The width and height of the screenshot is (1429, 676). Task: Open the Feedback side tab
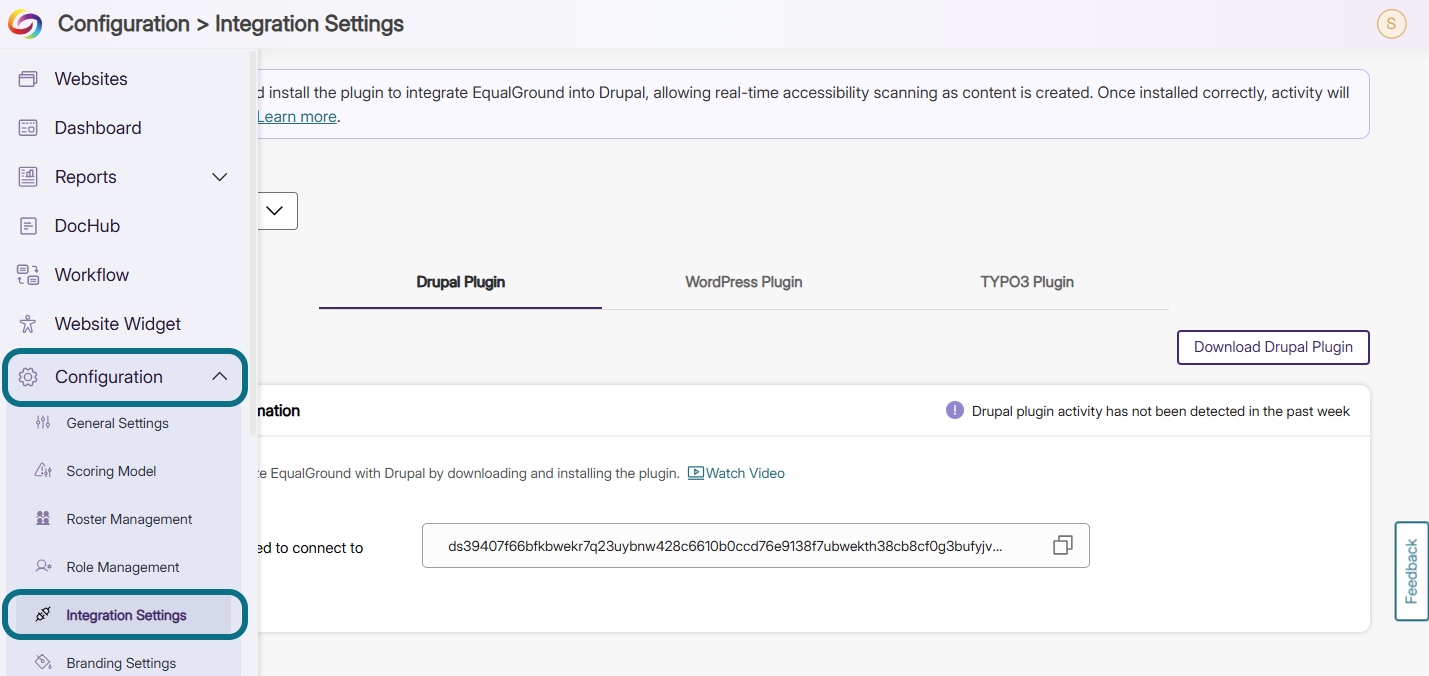1411,571
